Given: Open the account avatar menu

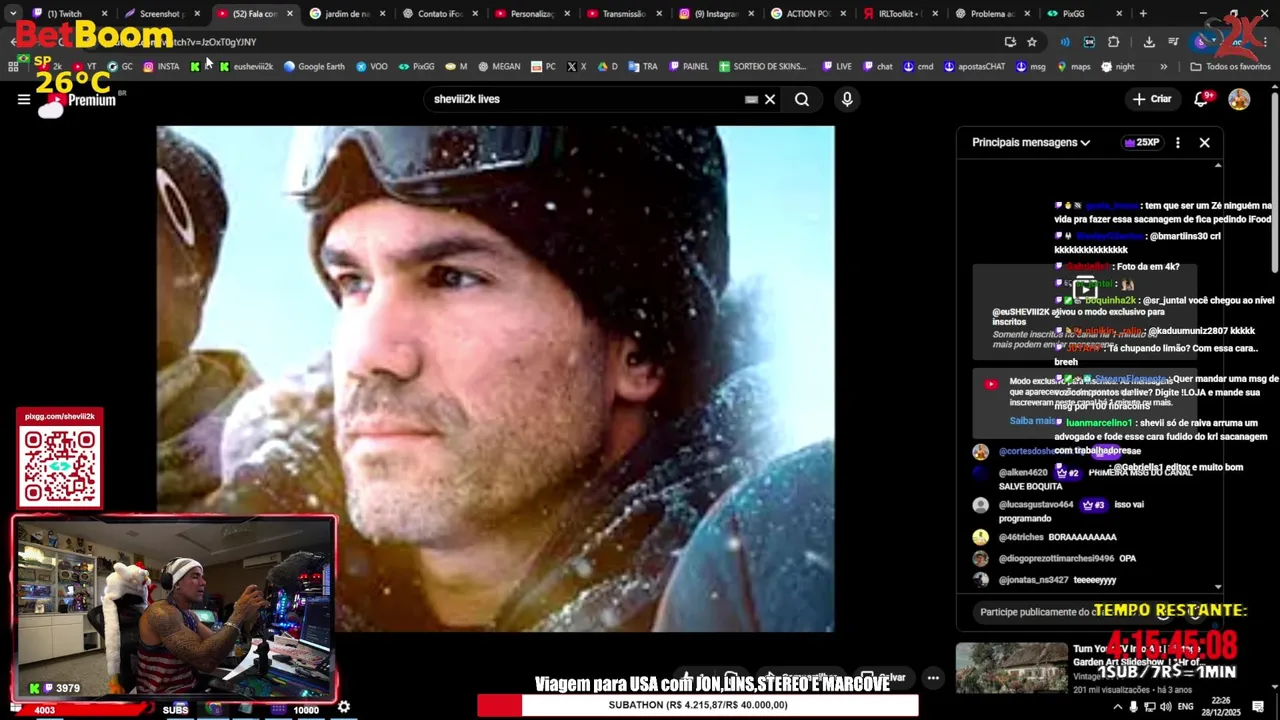Looking at the screenshot, I should 1239,99.
